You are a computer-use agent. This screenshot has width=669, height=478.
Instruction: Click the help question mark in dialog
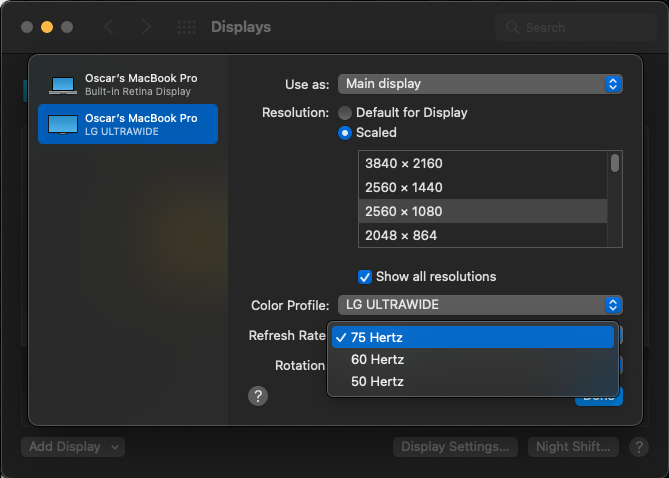tap(258, 396)
